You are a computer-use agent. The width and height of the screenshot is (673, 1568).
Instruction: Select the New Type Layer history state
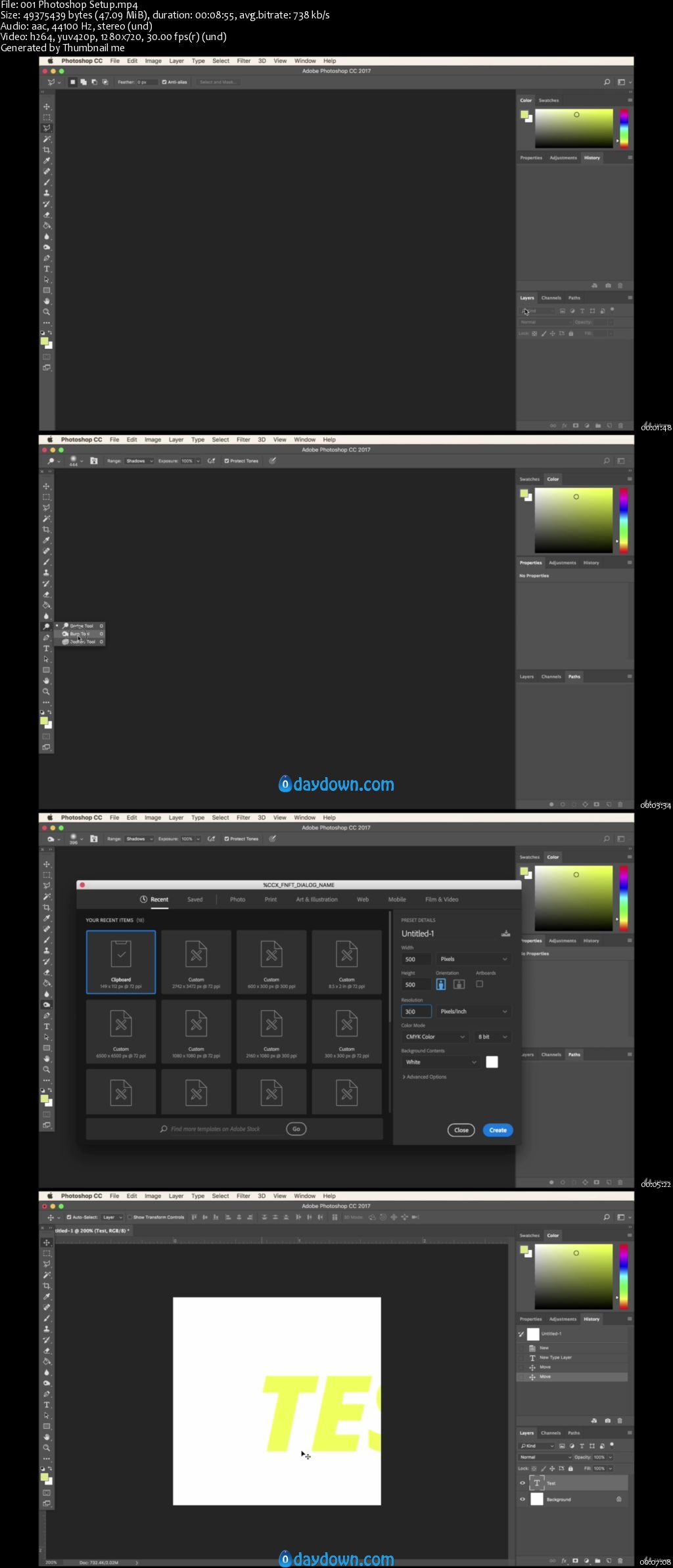572,1357
